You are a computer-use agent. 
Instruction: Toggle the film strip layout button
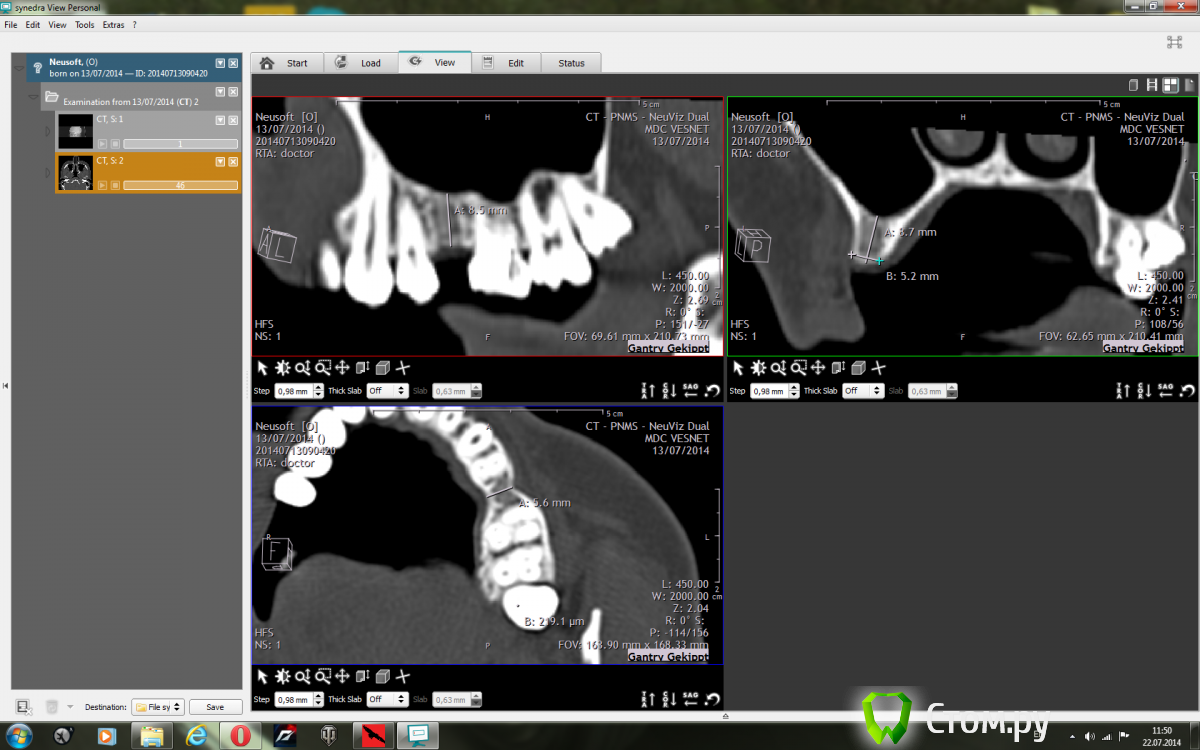[x=1152, y=86]
